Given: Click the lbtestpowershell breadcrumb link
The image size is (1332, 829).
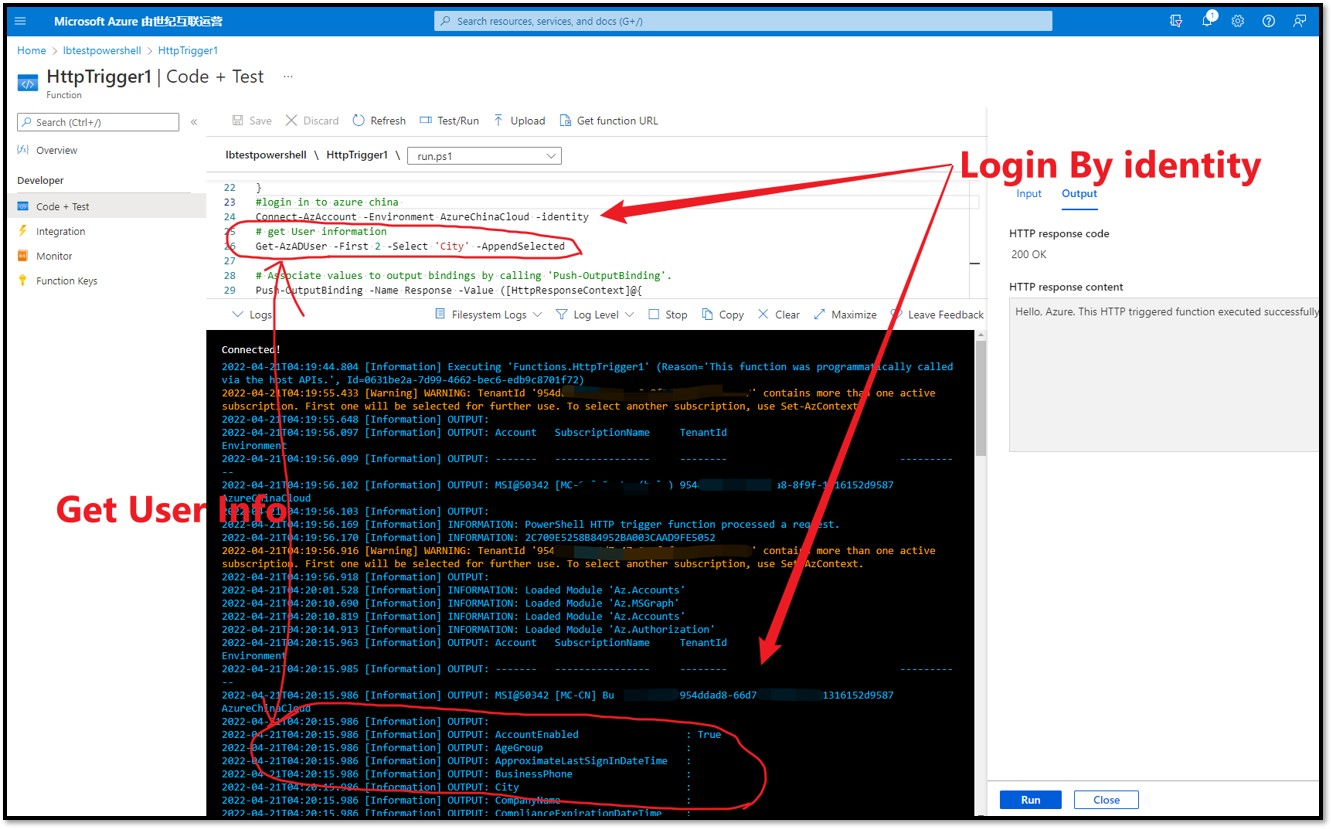Looking at the screenshot, I should coord(102,50).
